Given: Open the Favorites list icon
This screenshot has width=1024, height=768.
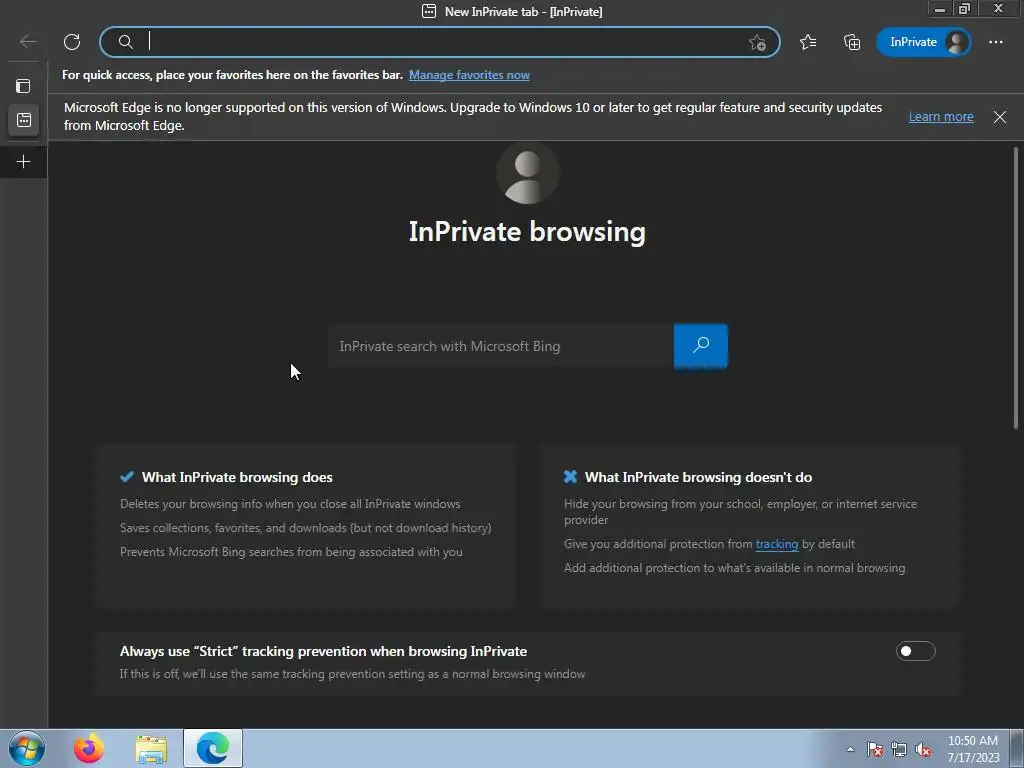Looking at the screenshot, I should [x=808, y=42].
